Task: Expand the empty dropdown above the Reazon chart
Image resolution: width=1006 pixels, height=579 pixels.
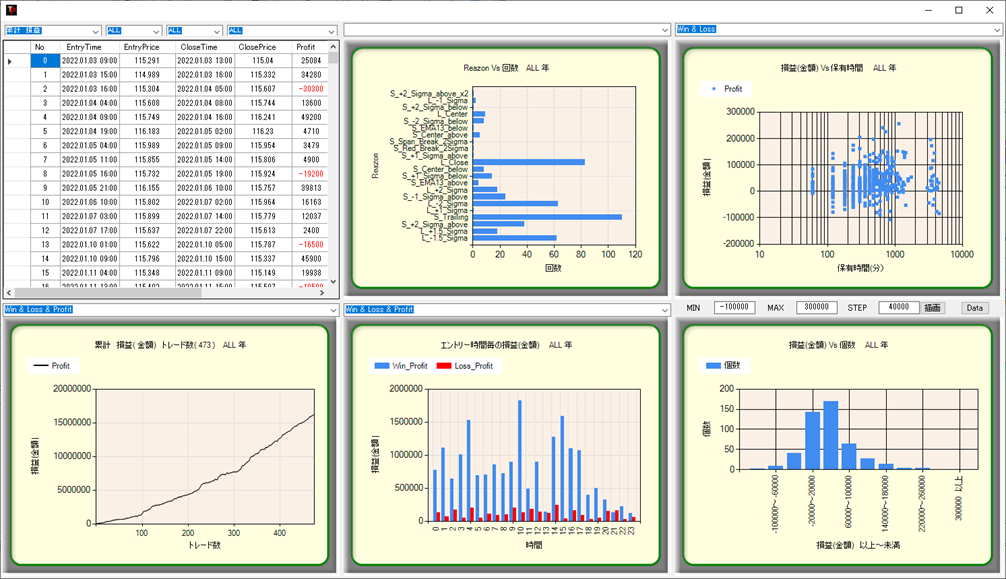Action: [664, 30]
